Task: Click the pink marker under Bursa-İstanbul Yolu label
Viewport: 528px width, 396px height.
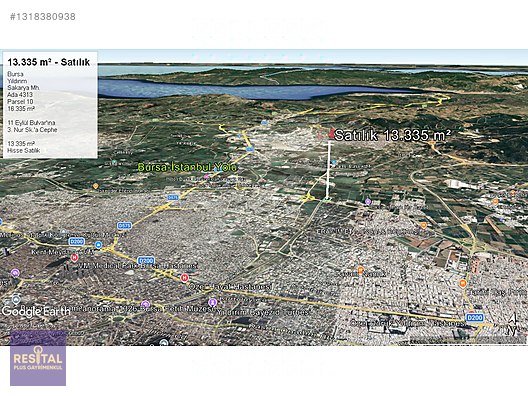Action: pyautogui.click(x=206, y=176)
